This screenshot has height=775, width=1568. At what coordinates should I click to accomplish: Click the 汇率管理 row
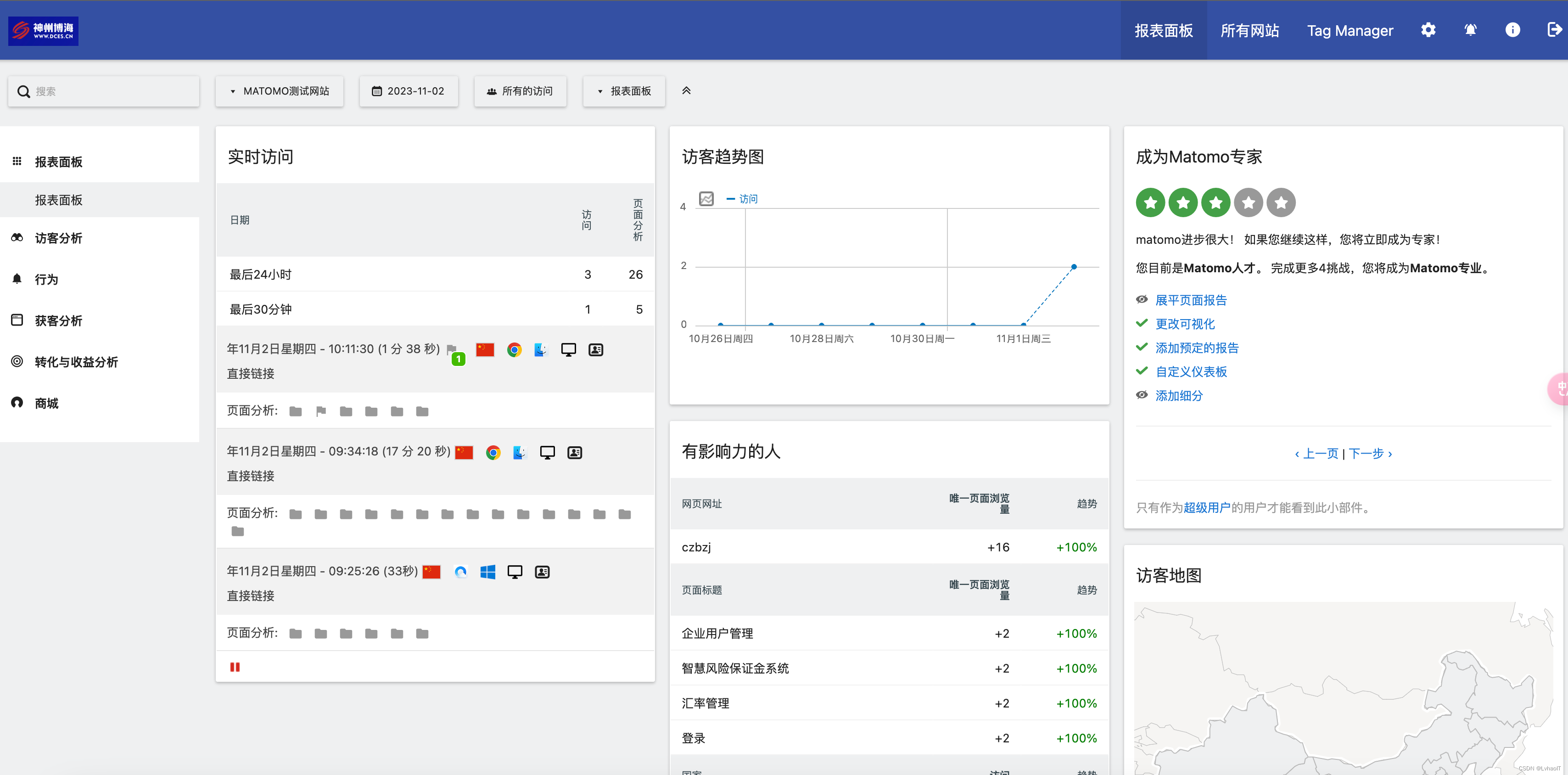coord(889,703)
